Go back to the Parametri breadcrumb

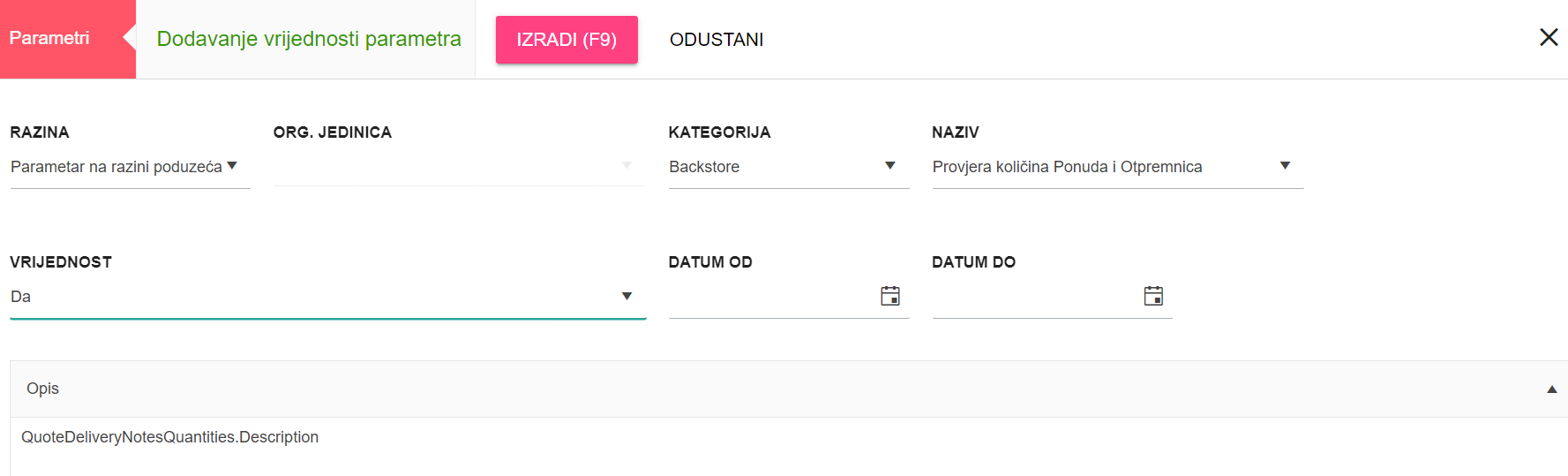point(49,38)
